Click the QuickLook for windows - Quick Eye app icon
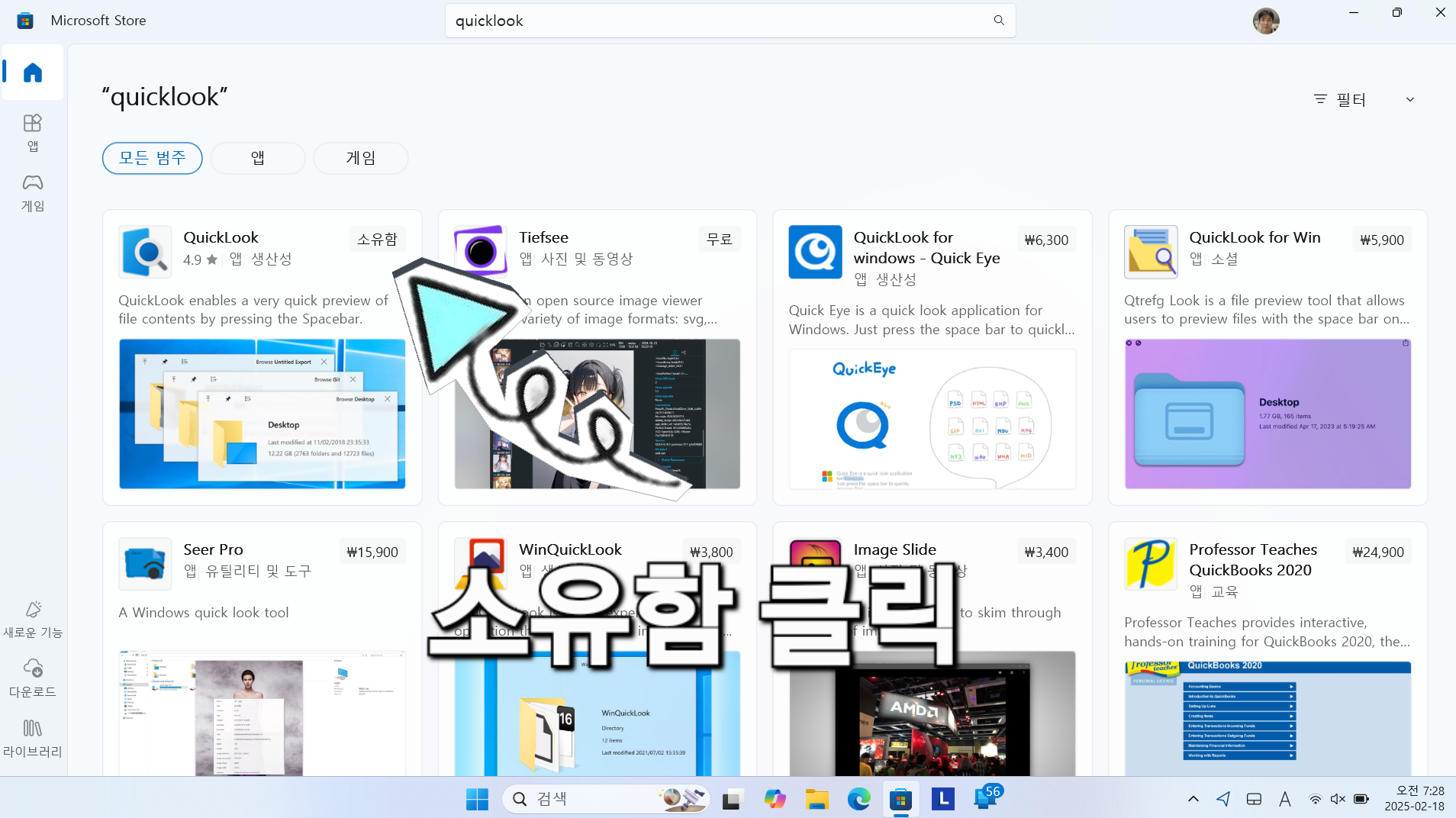This screenshot has width=1456, height=818. pos(815,251)
